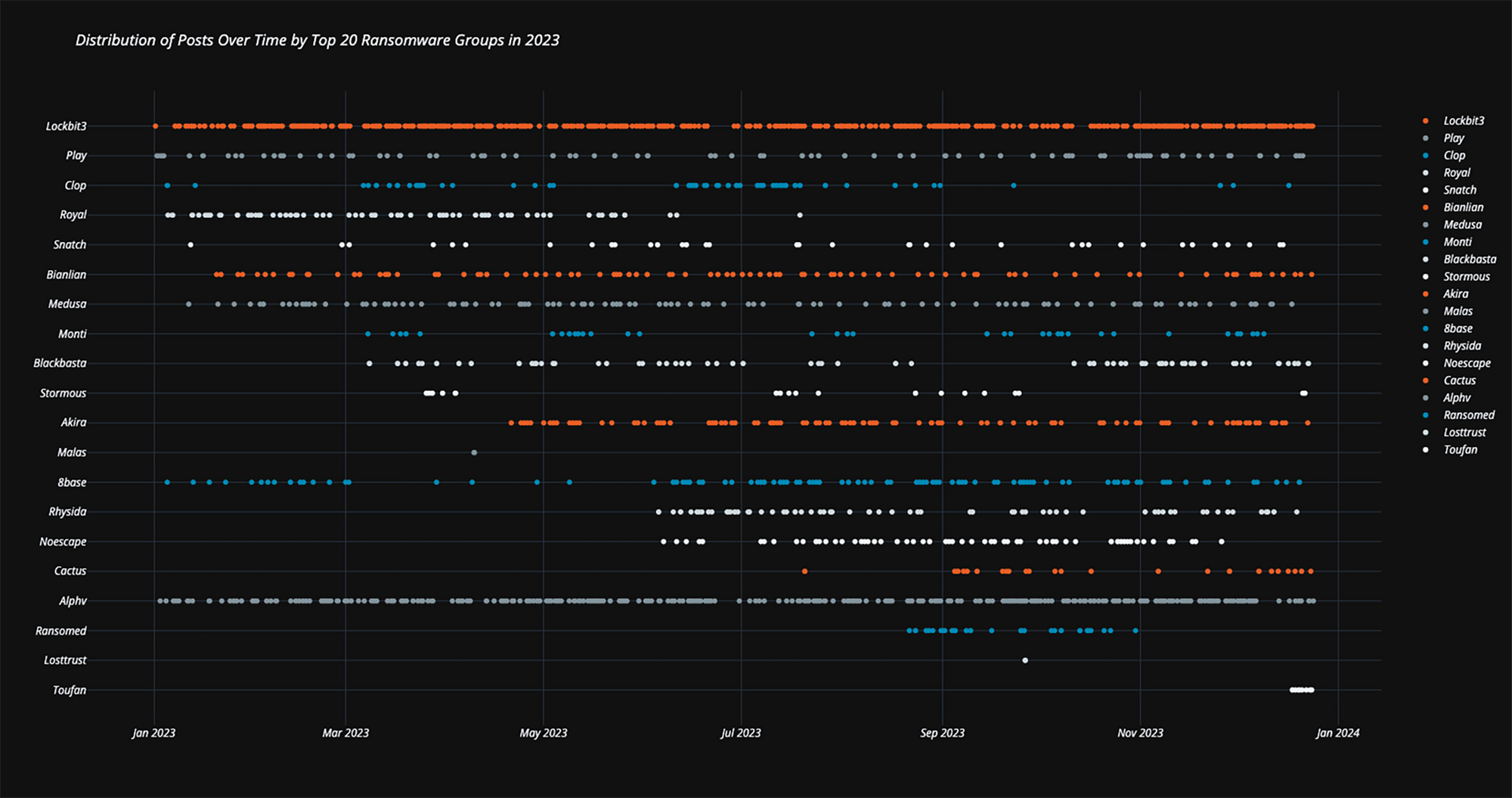Click the orange Bianlian legend marker dot

point(1426,207)
